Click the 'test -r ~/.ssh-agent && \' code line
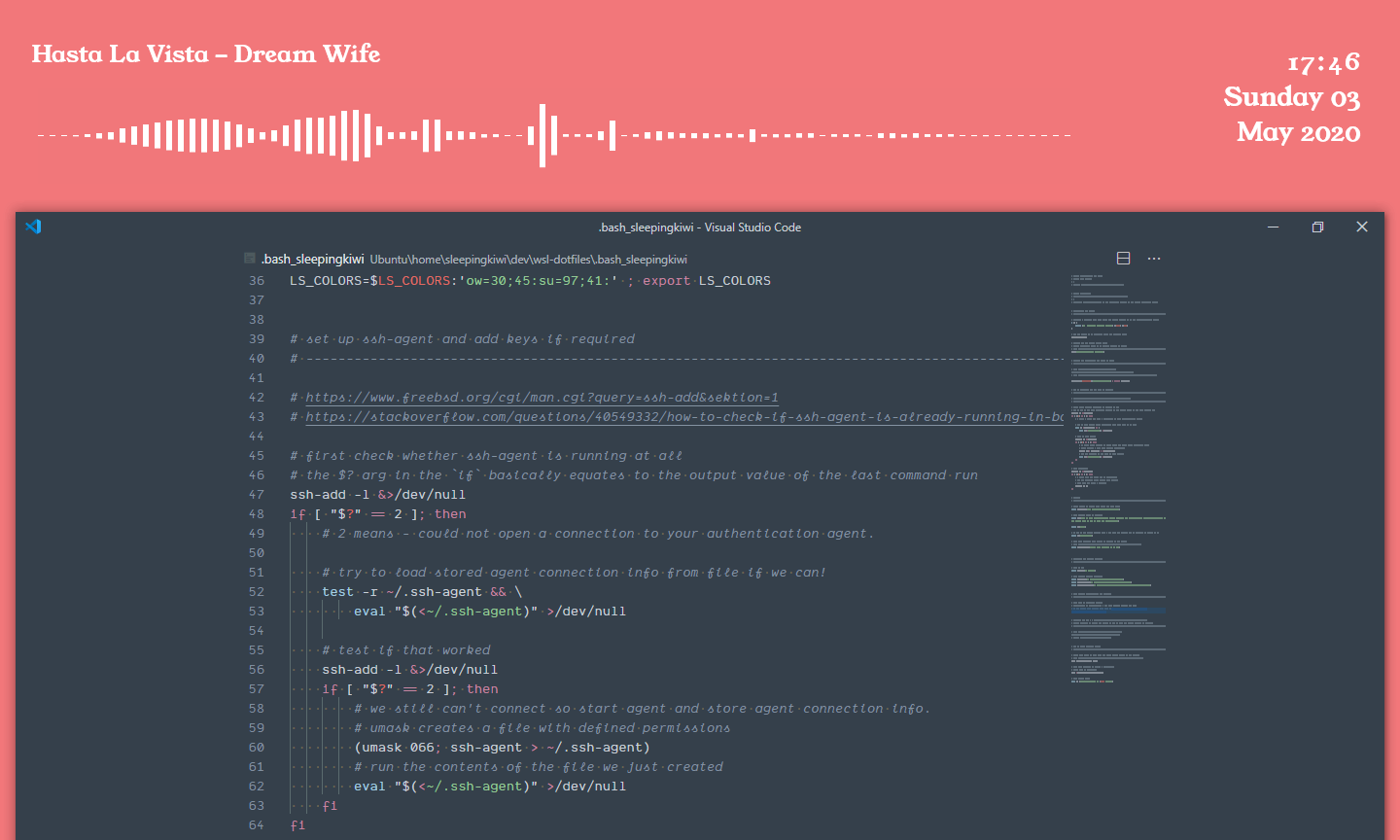The height and width of the screenshot is (840, 1400). (x=422, y=592)
